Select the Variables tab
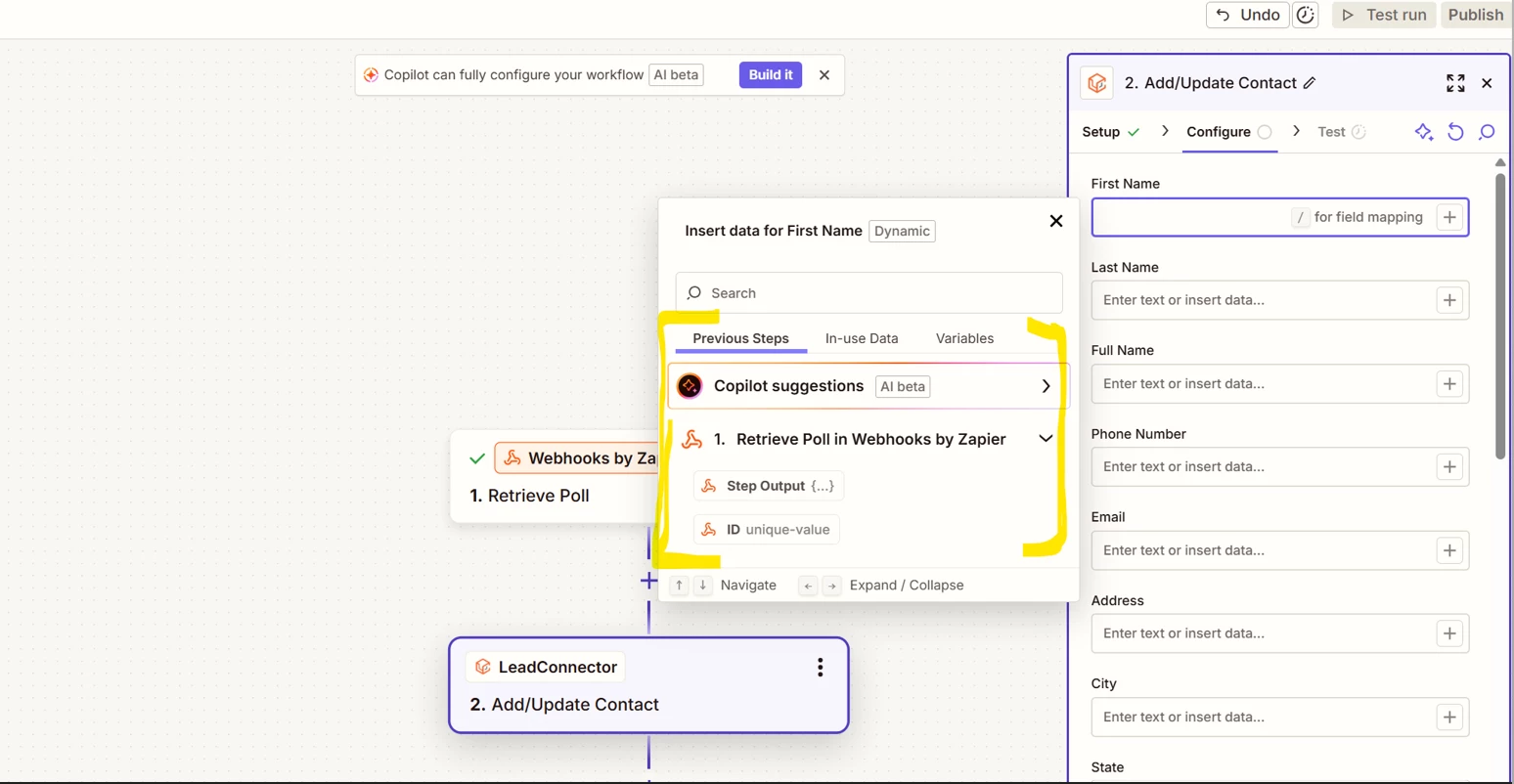 964,338
